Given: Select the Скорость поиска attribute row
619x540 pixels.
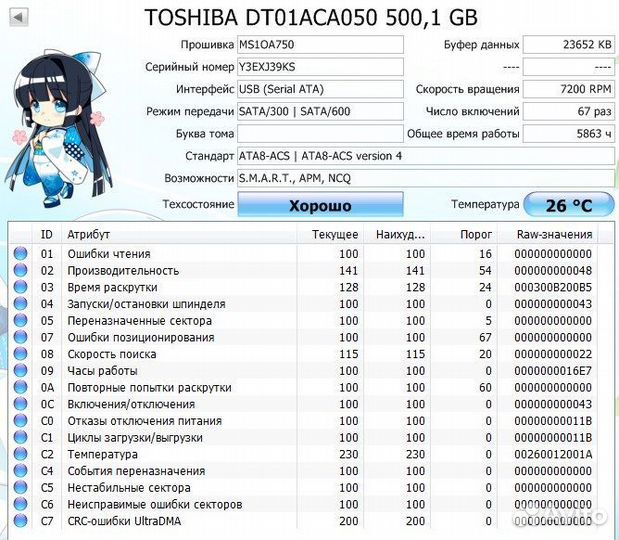Looking at the screenshot, I should pos(300,354).
